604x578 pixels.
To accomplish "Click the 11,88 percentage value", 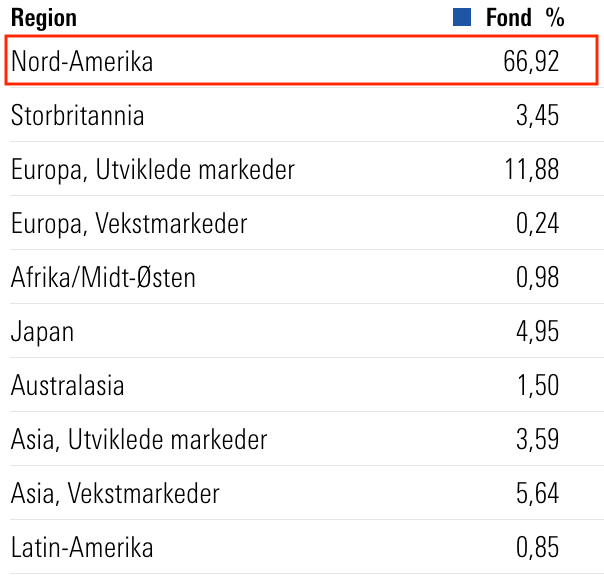I will 532,169.
